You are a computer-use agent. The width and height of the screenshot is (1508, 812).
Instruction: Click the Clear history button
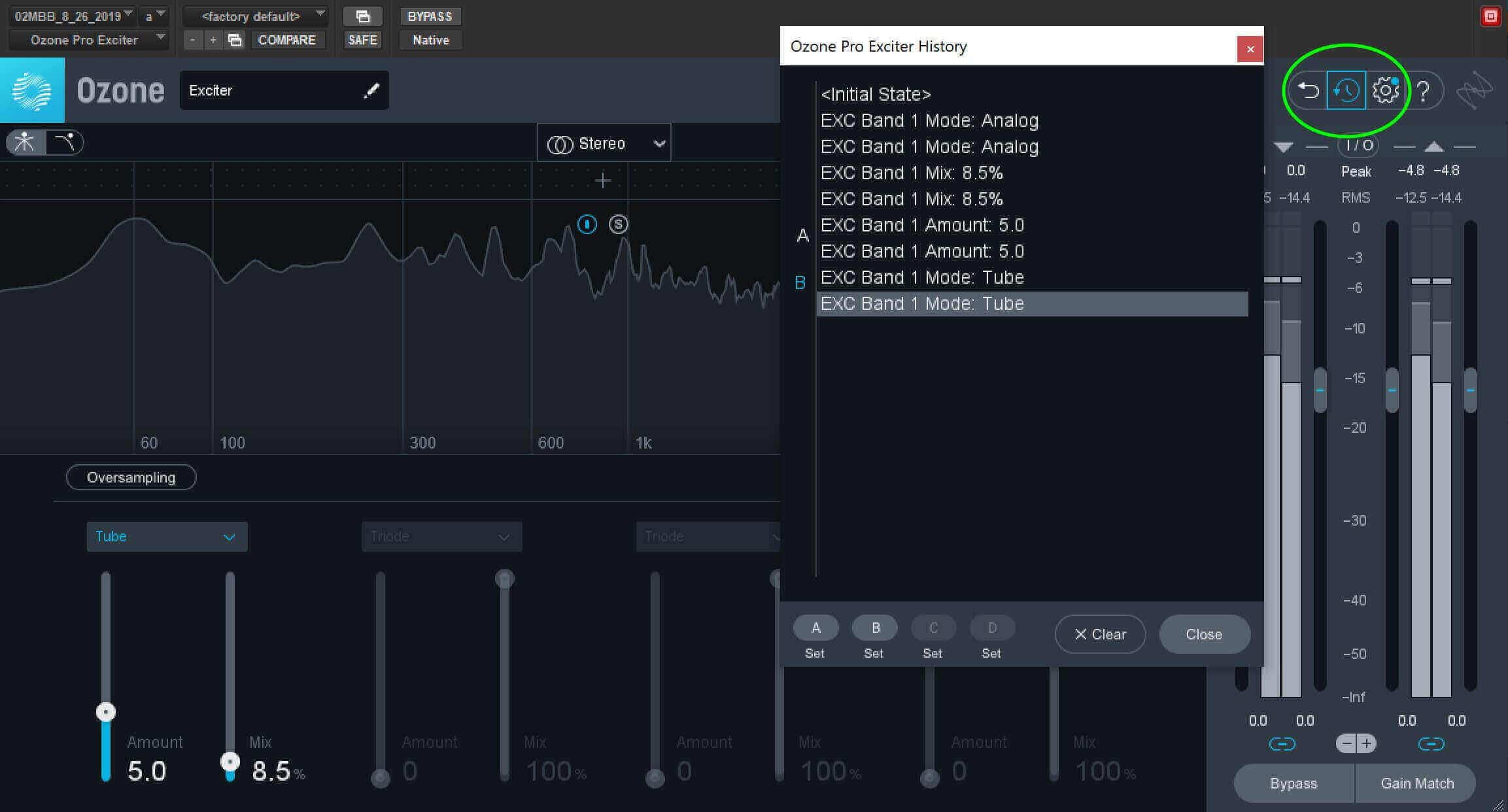[x=1100, y=634]
